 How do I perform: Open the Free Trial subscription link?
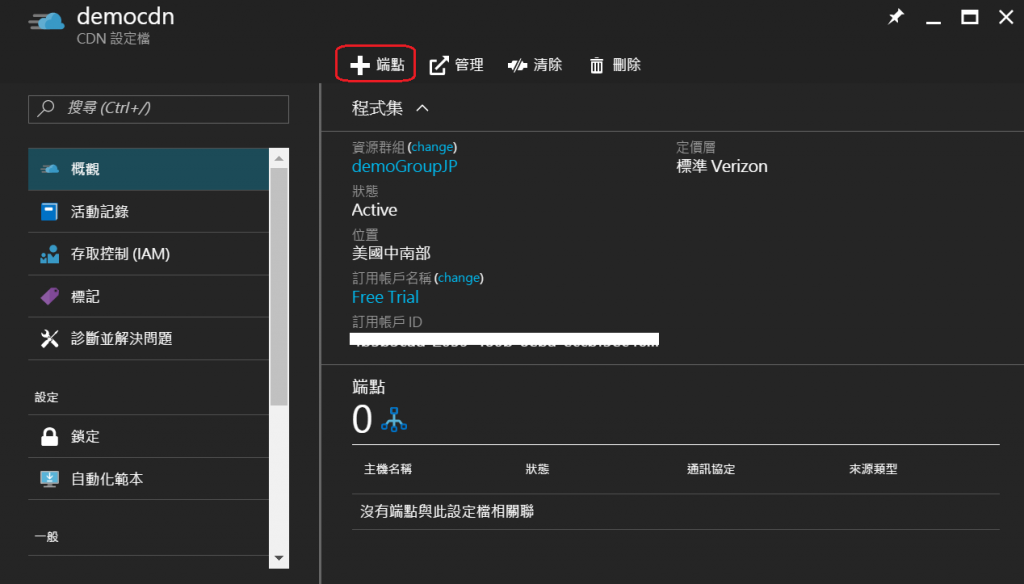385,297
